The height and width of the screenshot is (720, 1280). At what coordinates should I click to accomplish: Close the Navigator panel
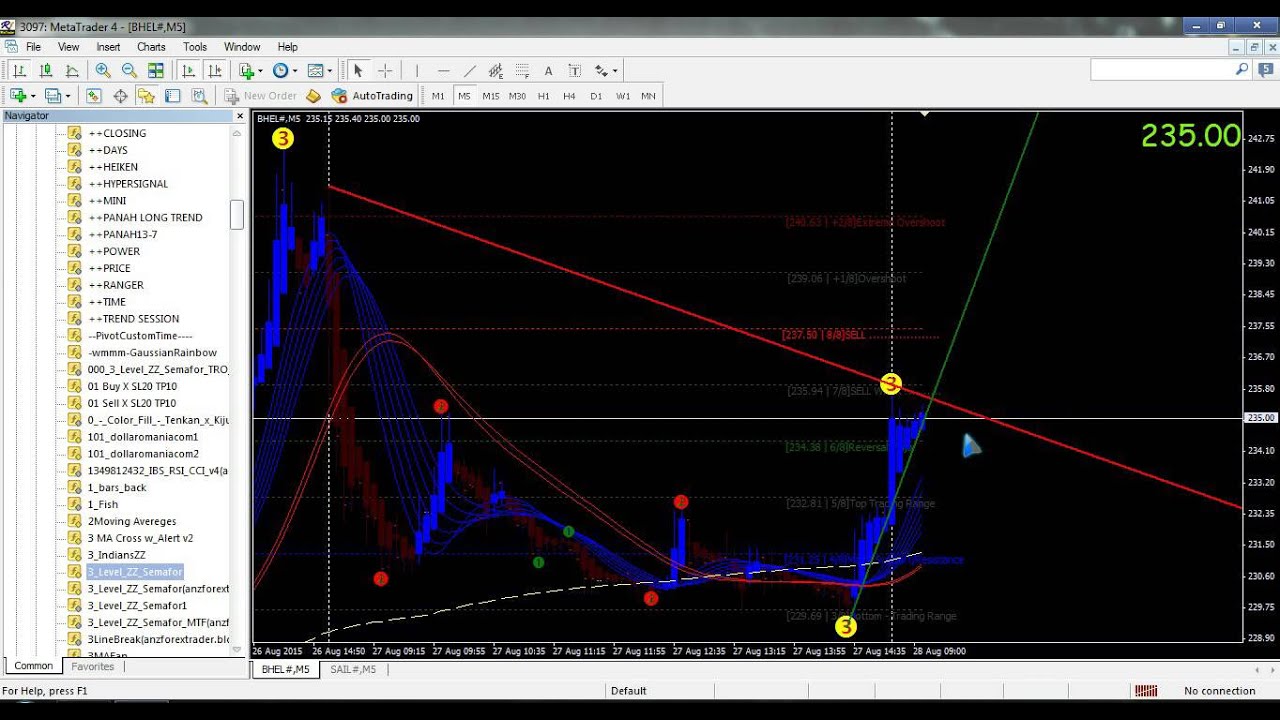pyautogui.click(x=240, y=116)
